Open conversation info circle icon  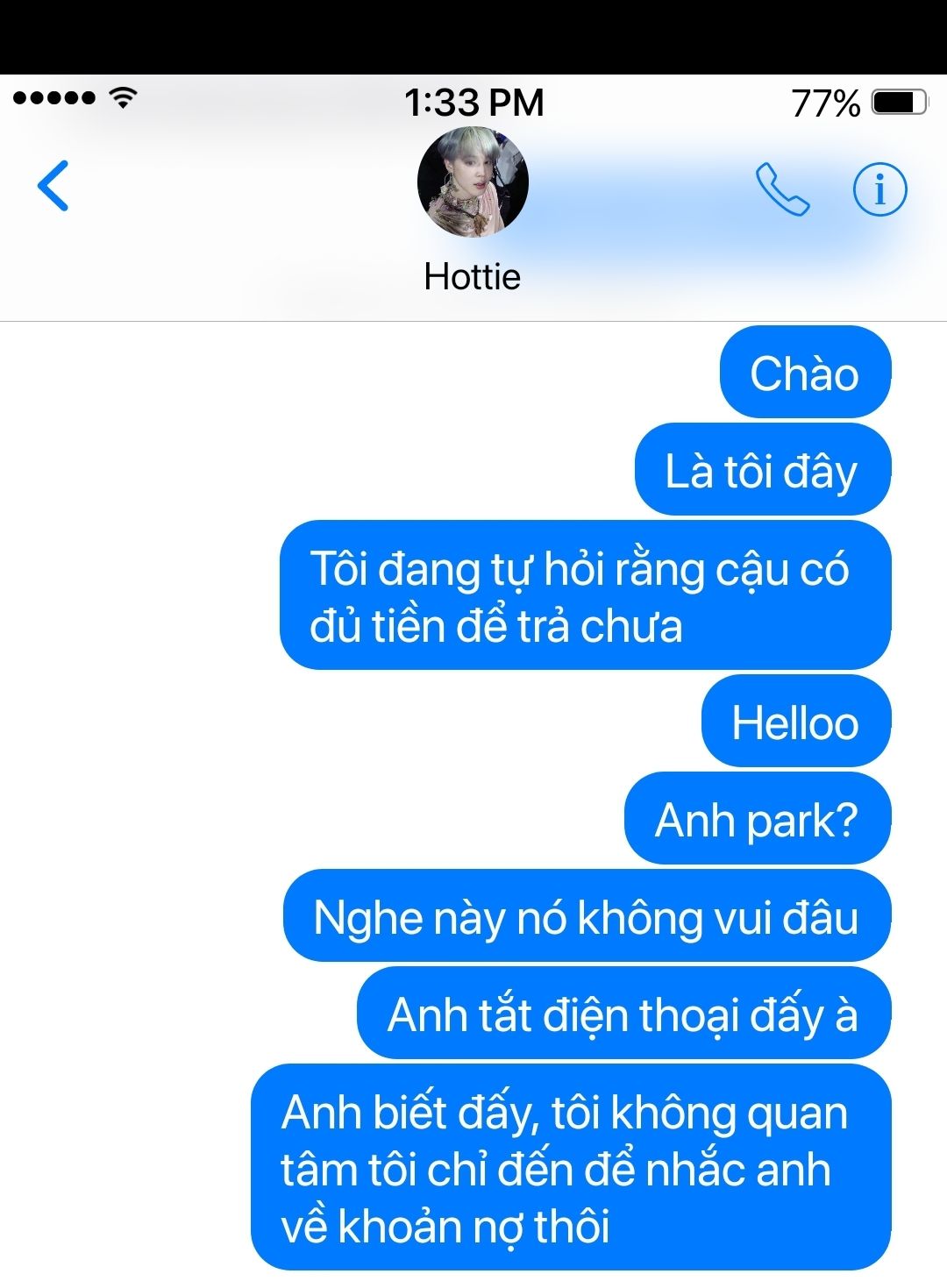pos(879,189)
